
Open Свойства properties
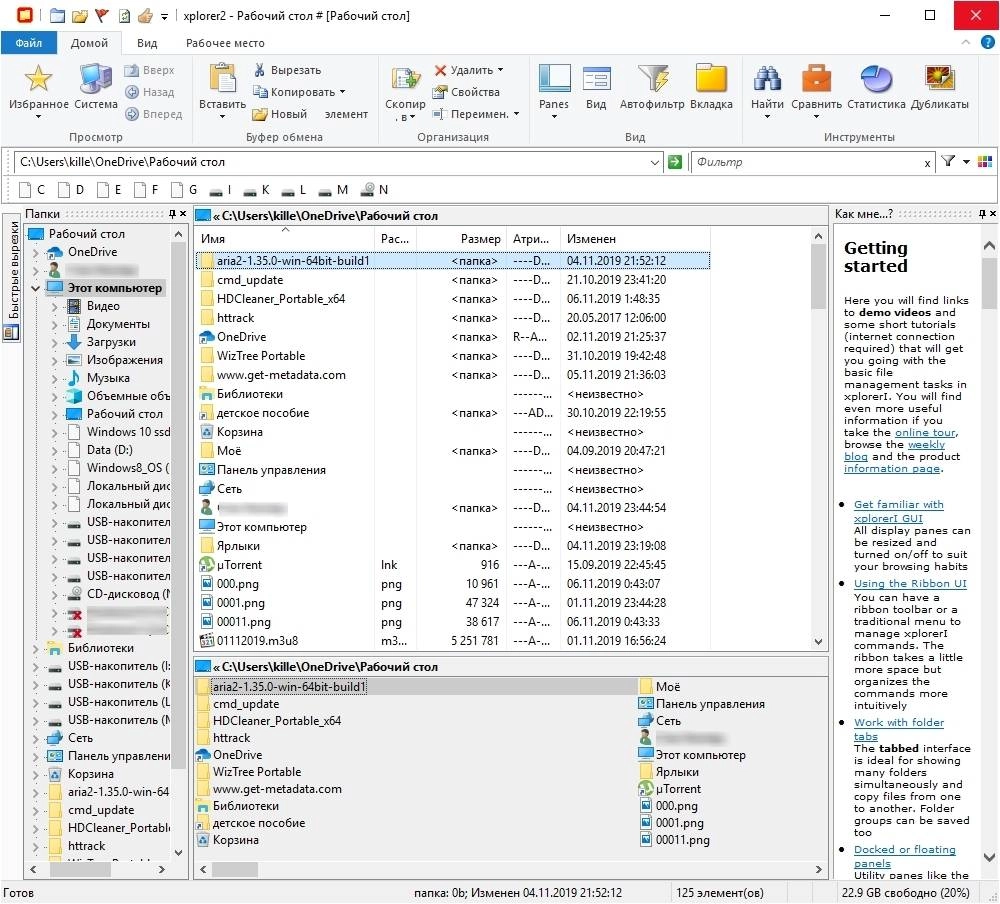(466, 92)
